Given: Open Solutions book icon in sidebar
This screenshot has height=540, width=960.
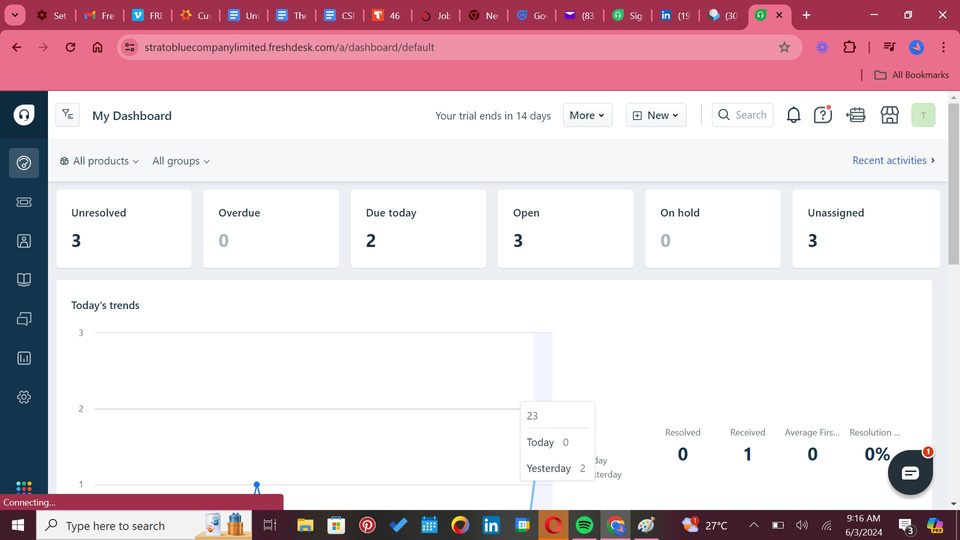Looking at the screenshot, I should coord(24,280).
